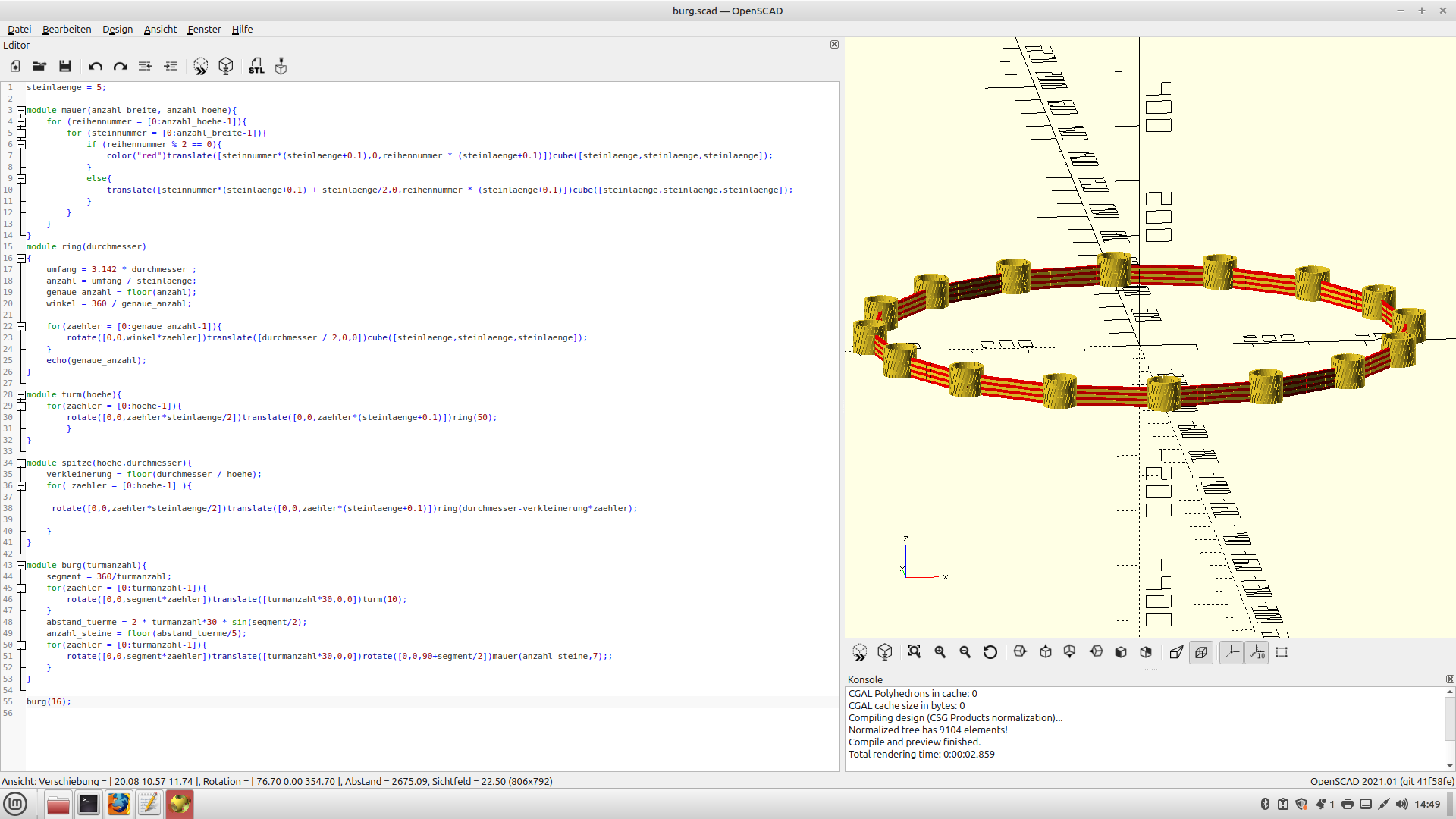Close the Editor panel
This screenshot has width=1456, height=819.
tap(834, 45)
